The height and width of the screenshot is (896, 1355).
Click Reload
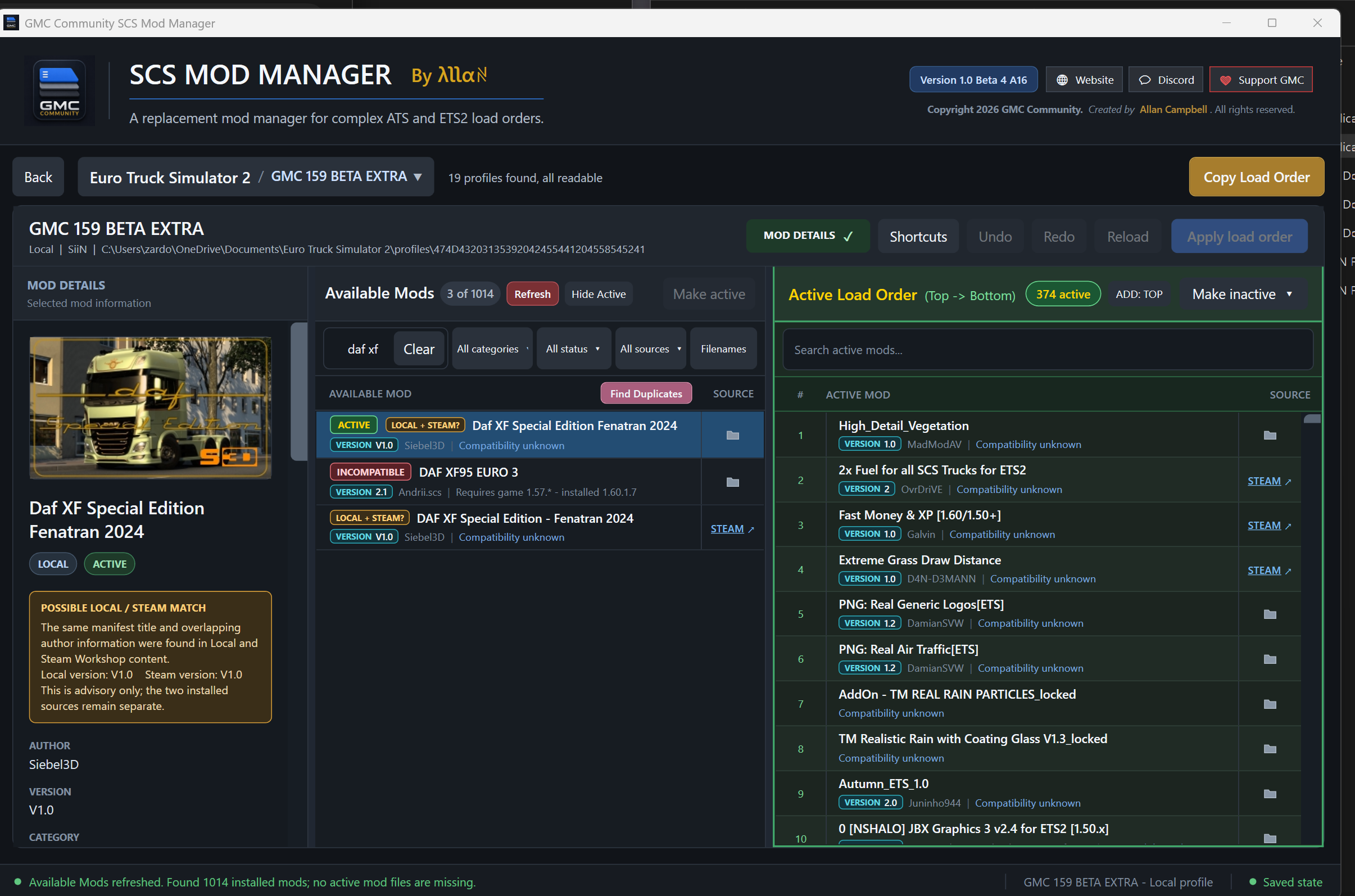[1127, 236]
